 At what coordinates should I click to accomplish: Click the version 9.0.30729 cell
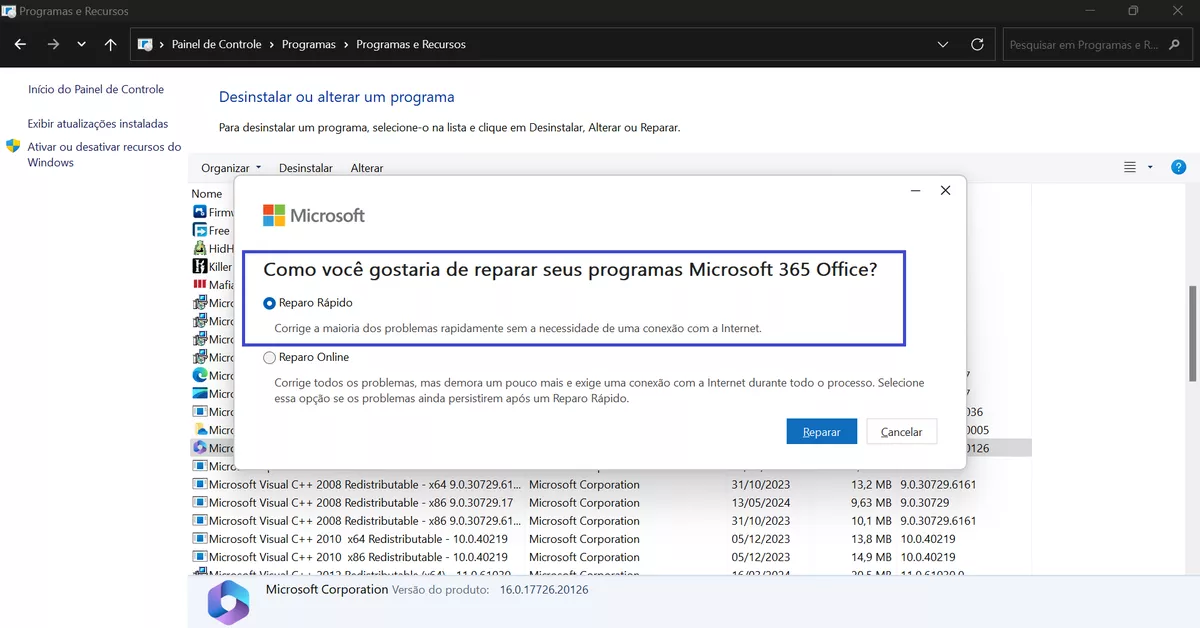(x=924, y=503)
